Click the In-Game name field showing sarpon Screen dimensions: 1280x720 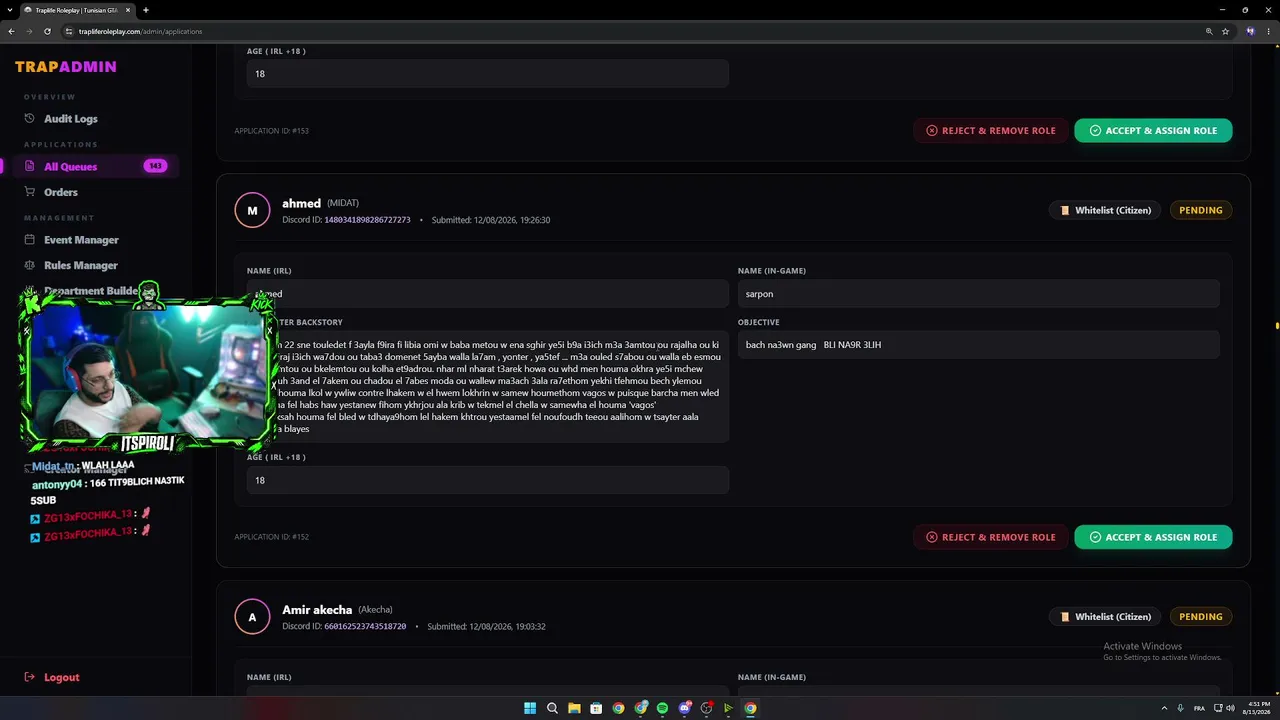point(978,294)
